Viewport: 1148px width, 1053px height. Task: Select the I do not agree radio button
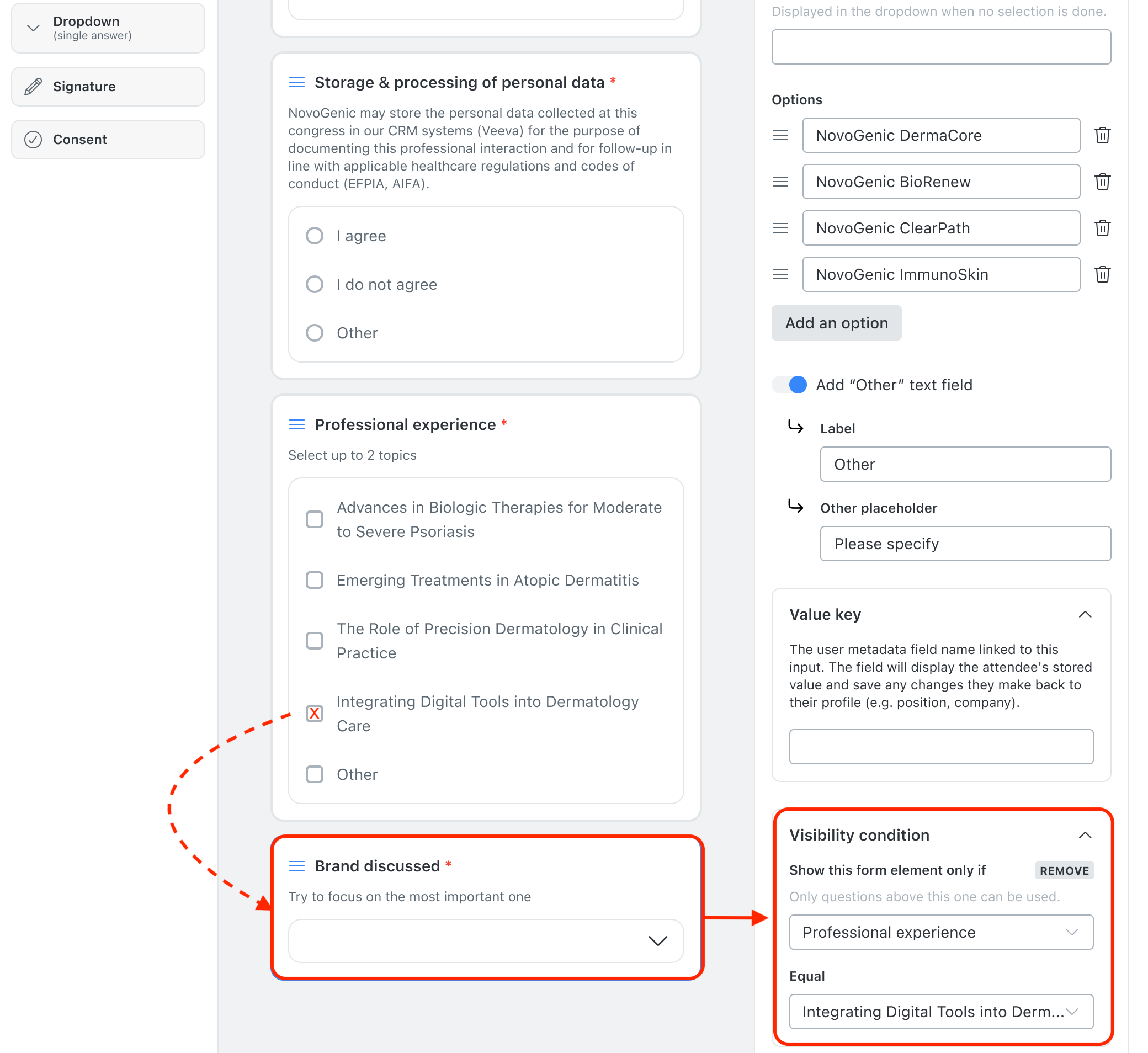coord(315,284)
